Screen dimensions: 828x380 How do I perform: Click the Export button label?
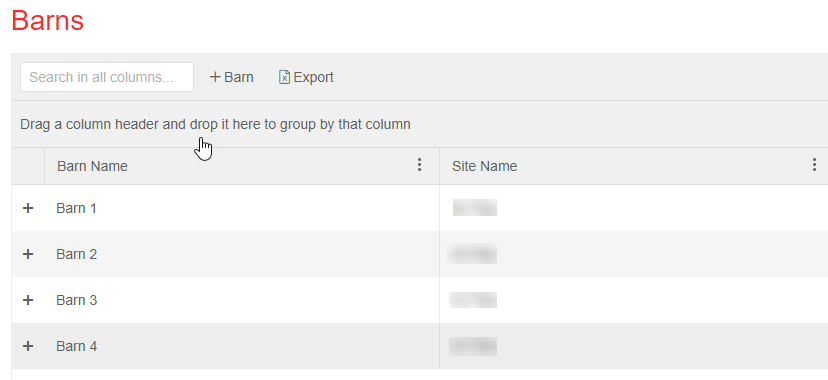[314, 77]
